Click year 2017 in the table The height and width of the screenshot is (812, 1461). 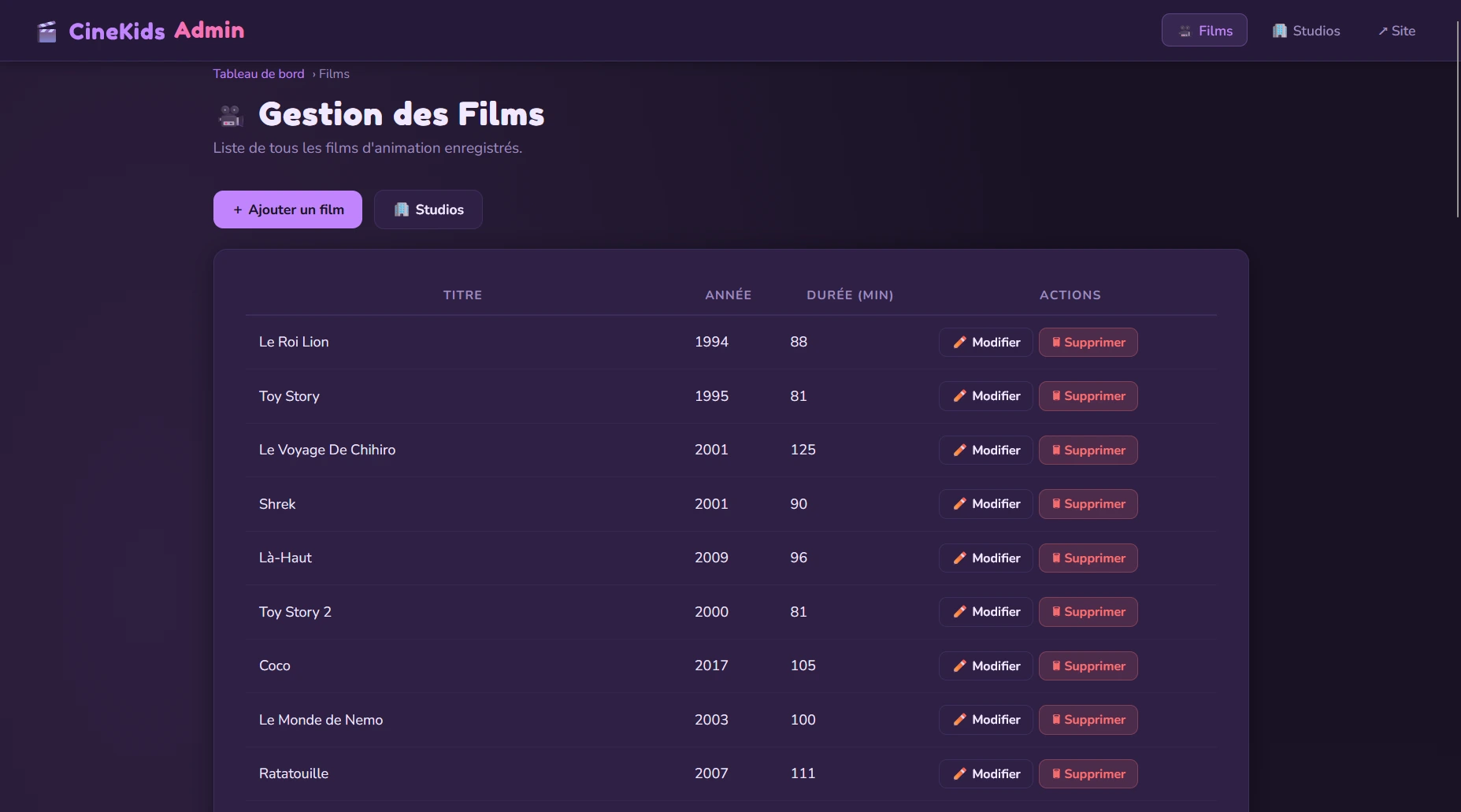click(x=711, y=666)
